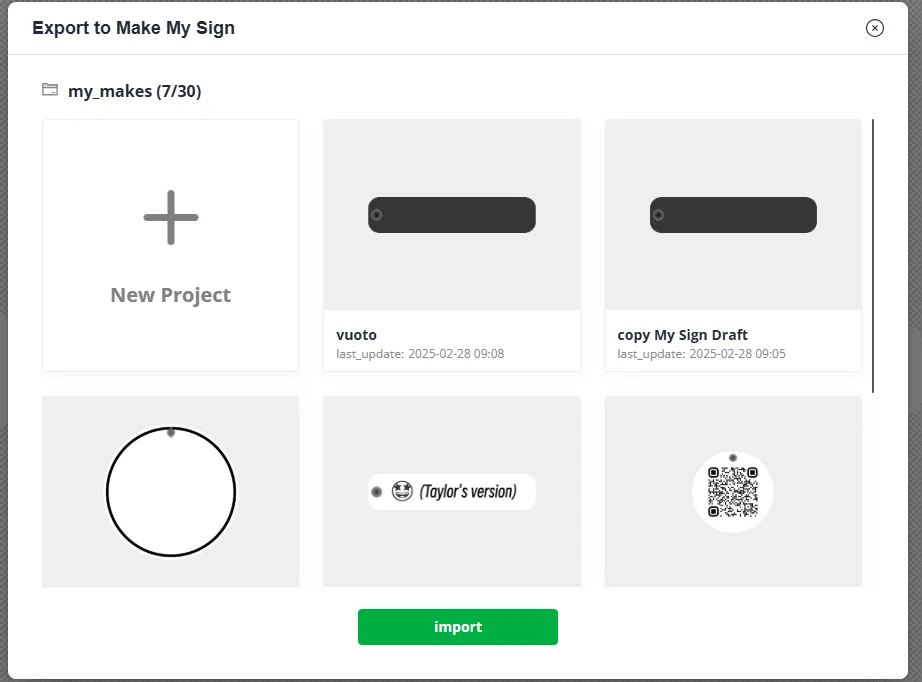The image size is (922, 682).
Task: Click the copy My Sign Draft title
Action: tap(683, 335)
